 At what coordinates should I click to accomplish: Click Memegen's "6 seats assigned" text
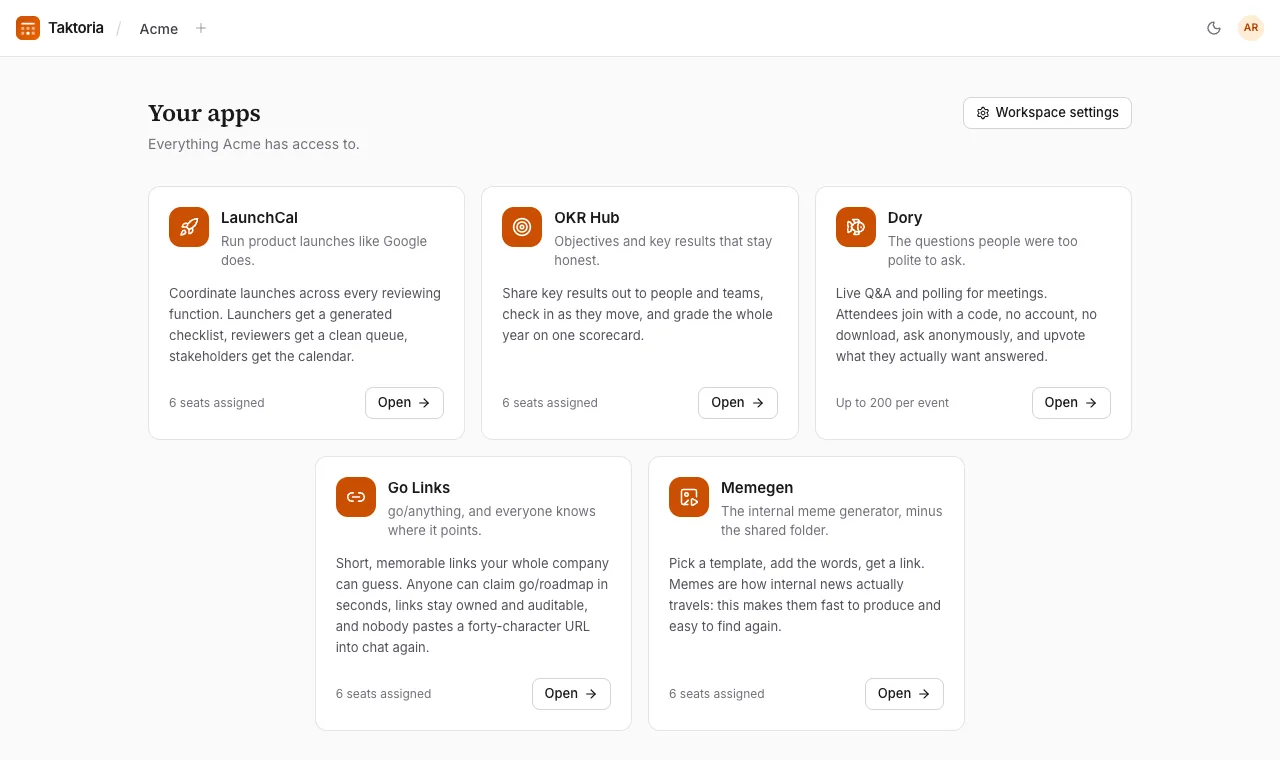pyautogui.click(x=717, y=694)
